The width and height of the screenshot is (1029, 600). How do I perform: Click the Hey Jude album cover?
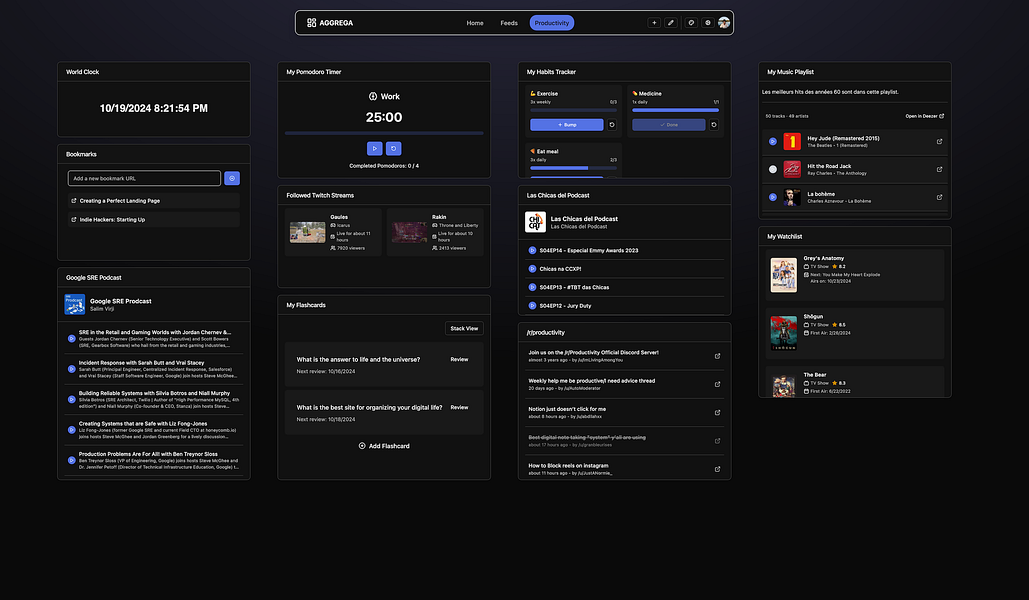[792, 141]
